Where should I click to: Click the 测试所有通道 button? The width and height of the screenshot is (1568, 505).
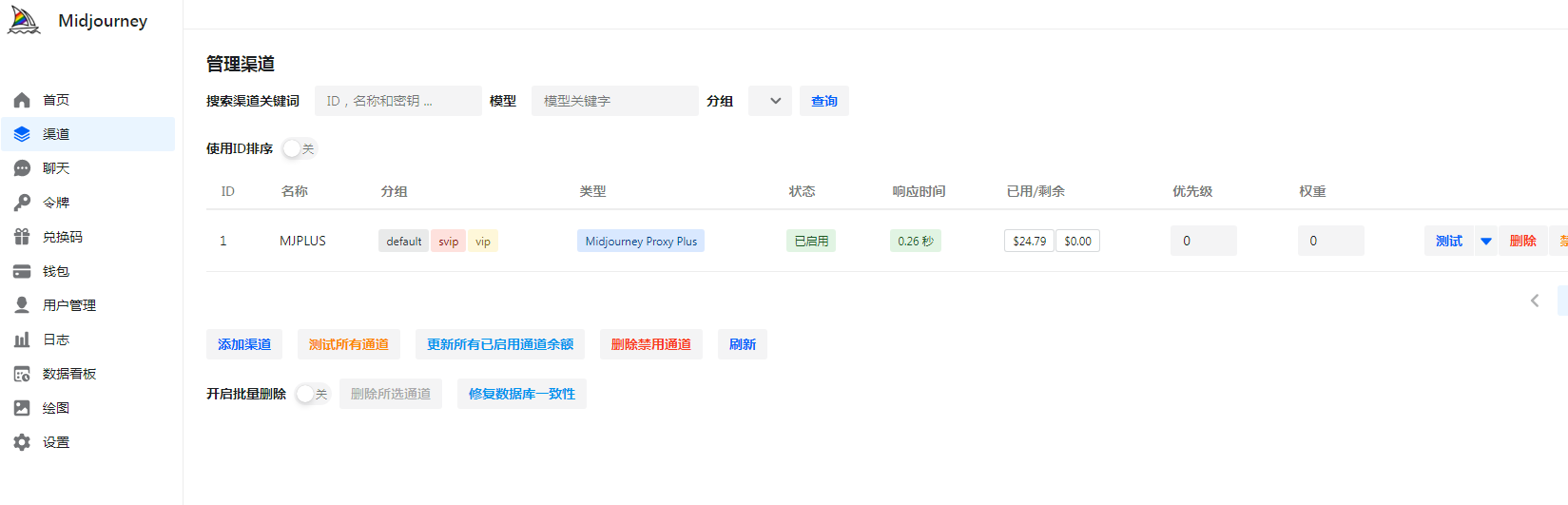[x=349, y=344]
